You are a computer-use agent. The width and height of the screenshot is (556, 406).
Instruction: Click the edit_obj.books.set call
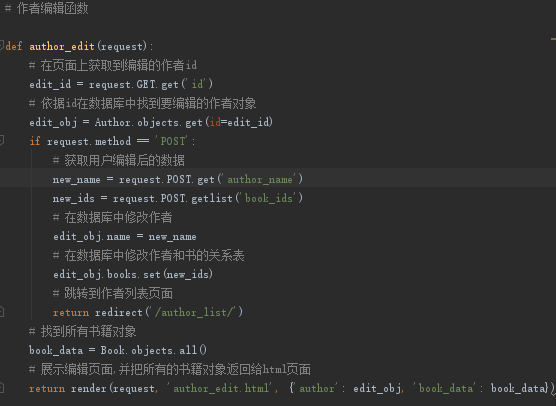pos(133,274)
